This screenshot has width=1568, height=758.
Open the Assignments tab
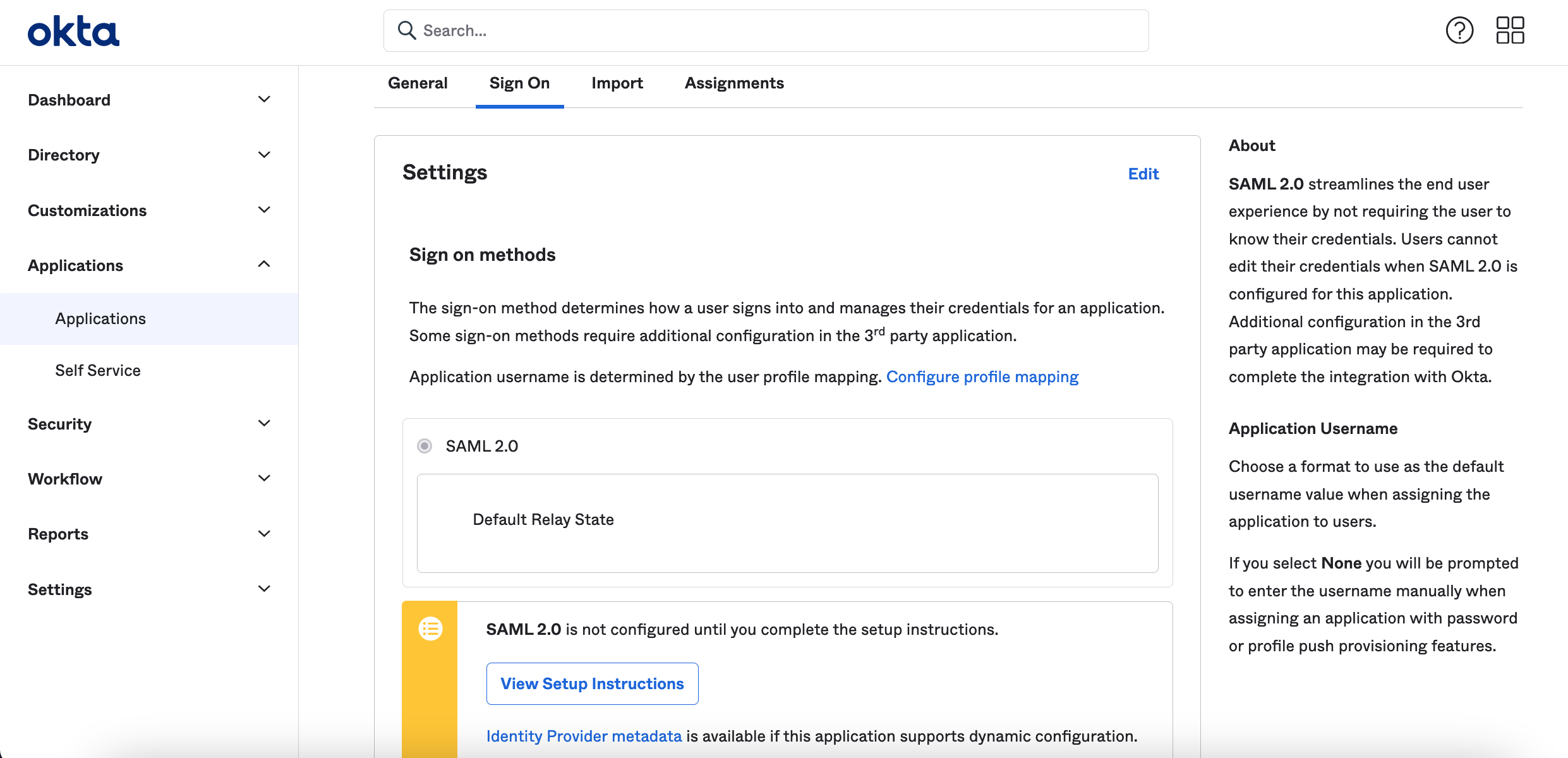734,83
